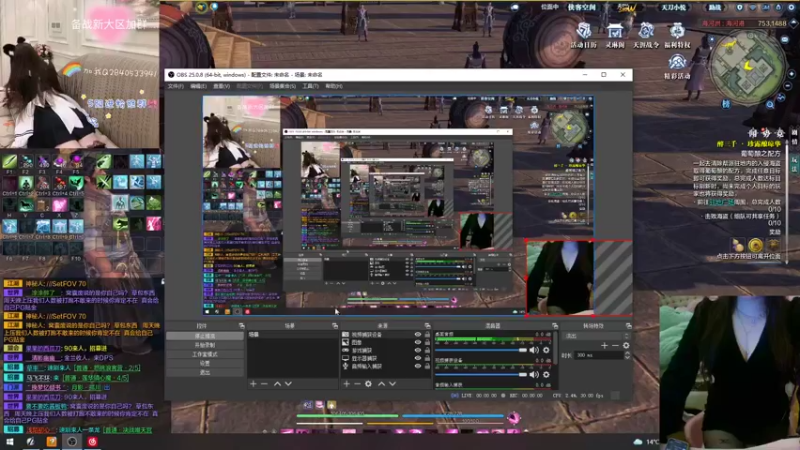Viewport: 800px width, 450px height.
Task: Click the Windows Start button on taskbar
Action: pos(9,441)
